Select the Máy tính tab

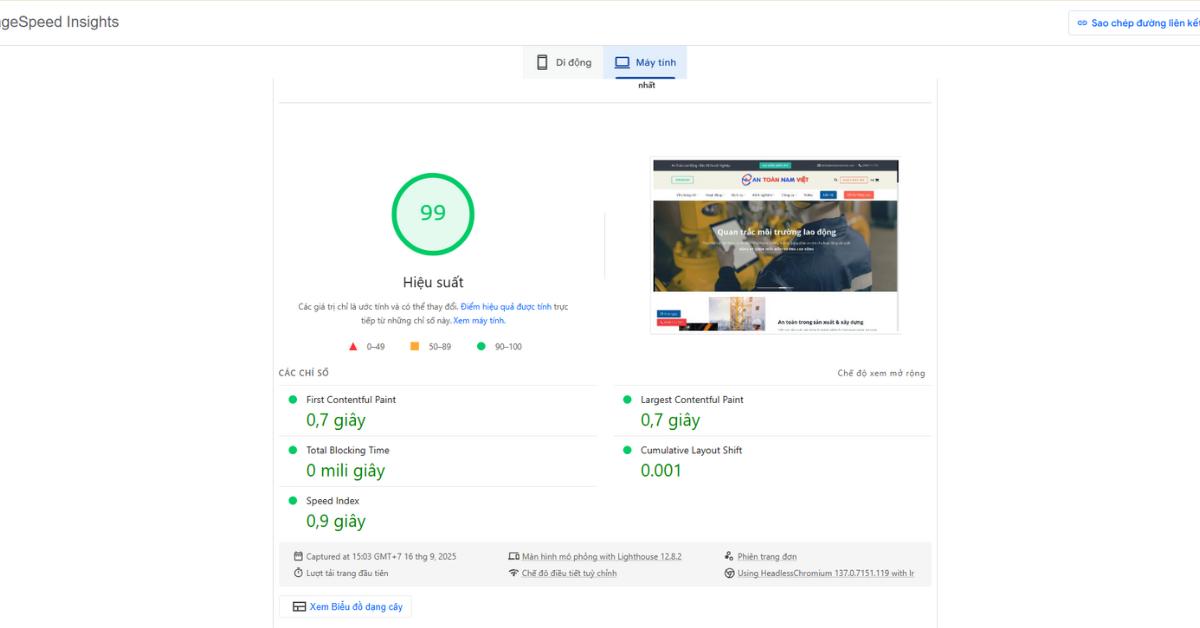tap(645, 62)
